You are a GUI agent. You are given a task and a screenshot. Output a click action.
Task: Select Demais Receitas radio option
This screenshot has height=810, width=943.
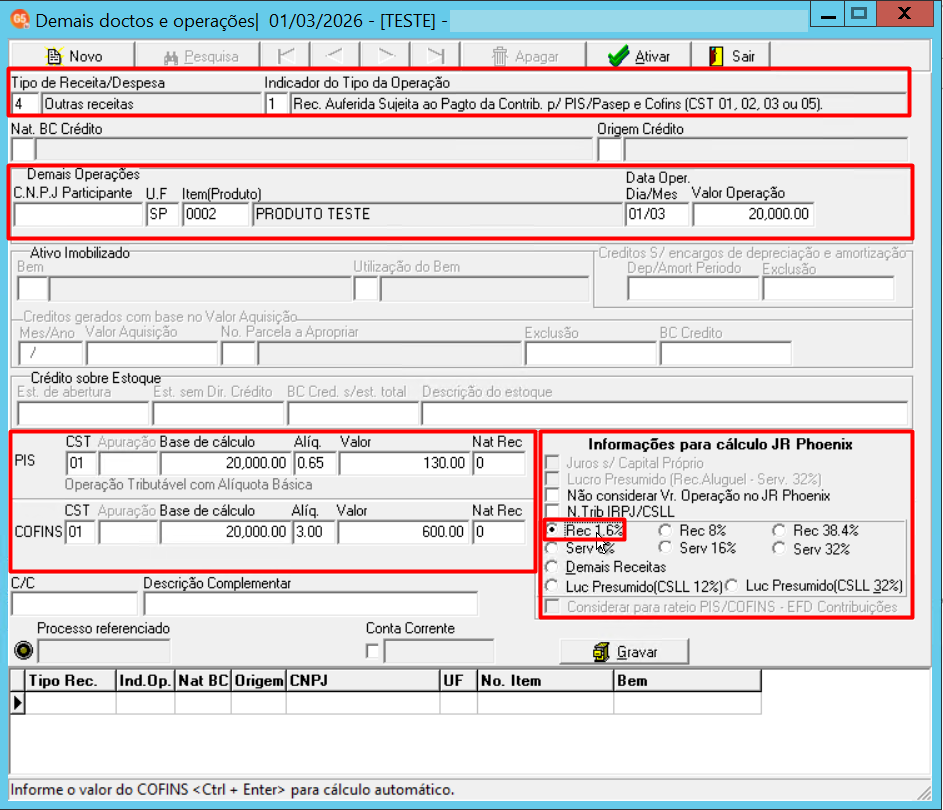tap(551, 566)
